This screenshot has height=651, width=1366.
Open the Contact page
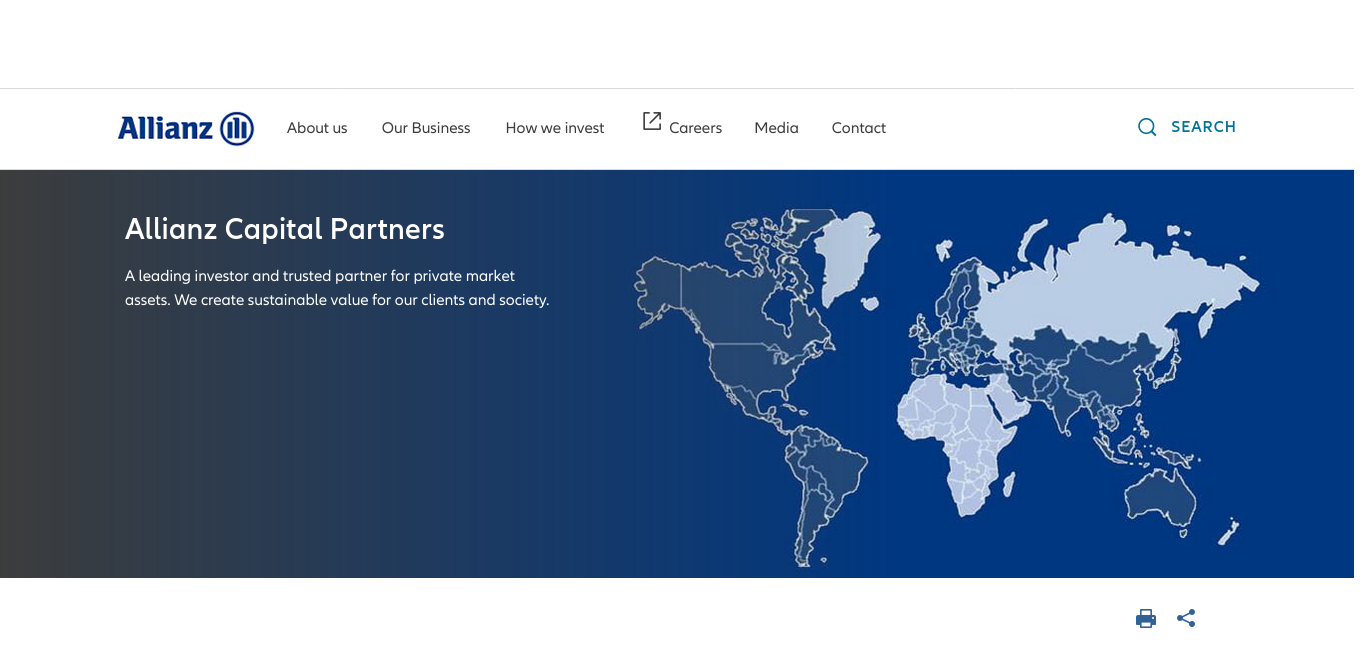859,128
